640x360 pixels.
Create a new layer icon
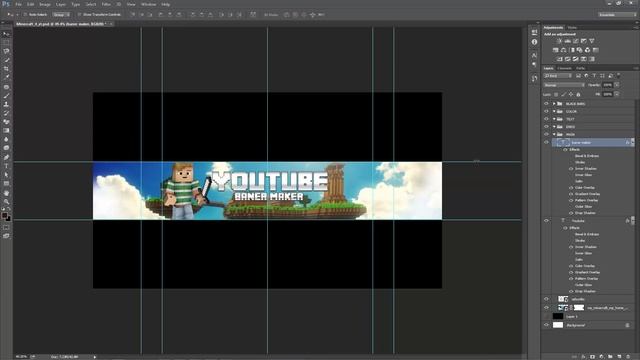click(x=619, y=357)
